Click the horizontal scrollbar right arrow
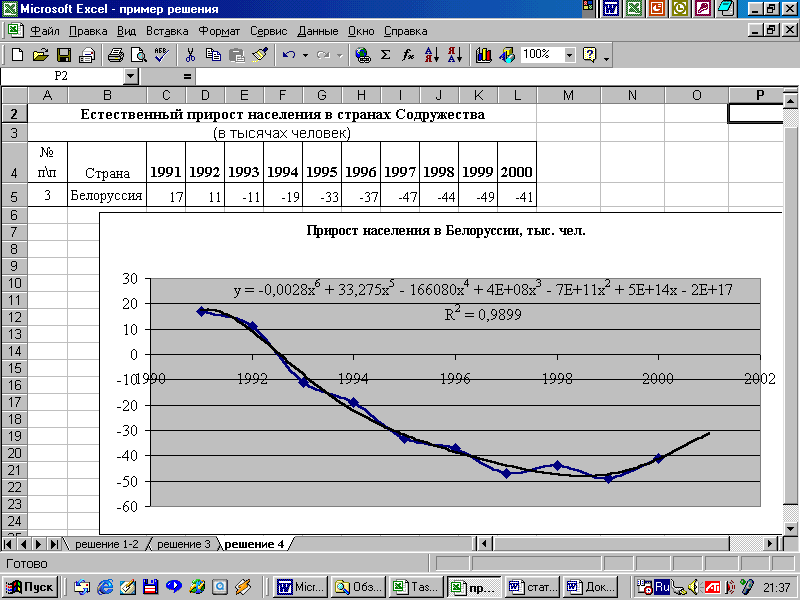Image resolution: width=800 pixels, height=600 pixels. 770,544
